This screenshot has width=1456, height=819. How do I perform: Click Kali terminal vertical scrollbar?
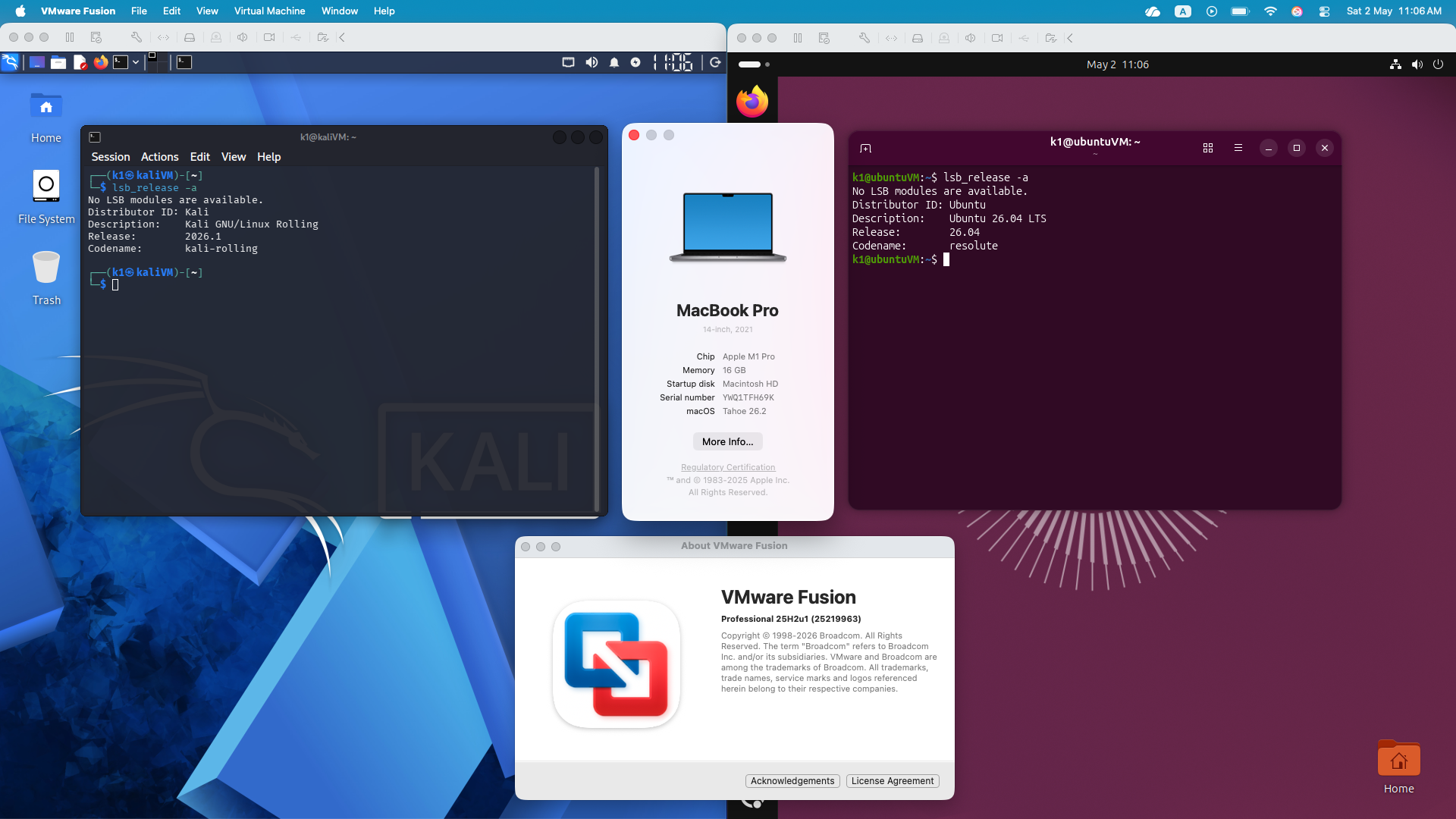(597, 339)
